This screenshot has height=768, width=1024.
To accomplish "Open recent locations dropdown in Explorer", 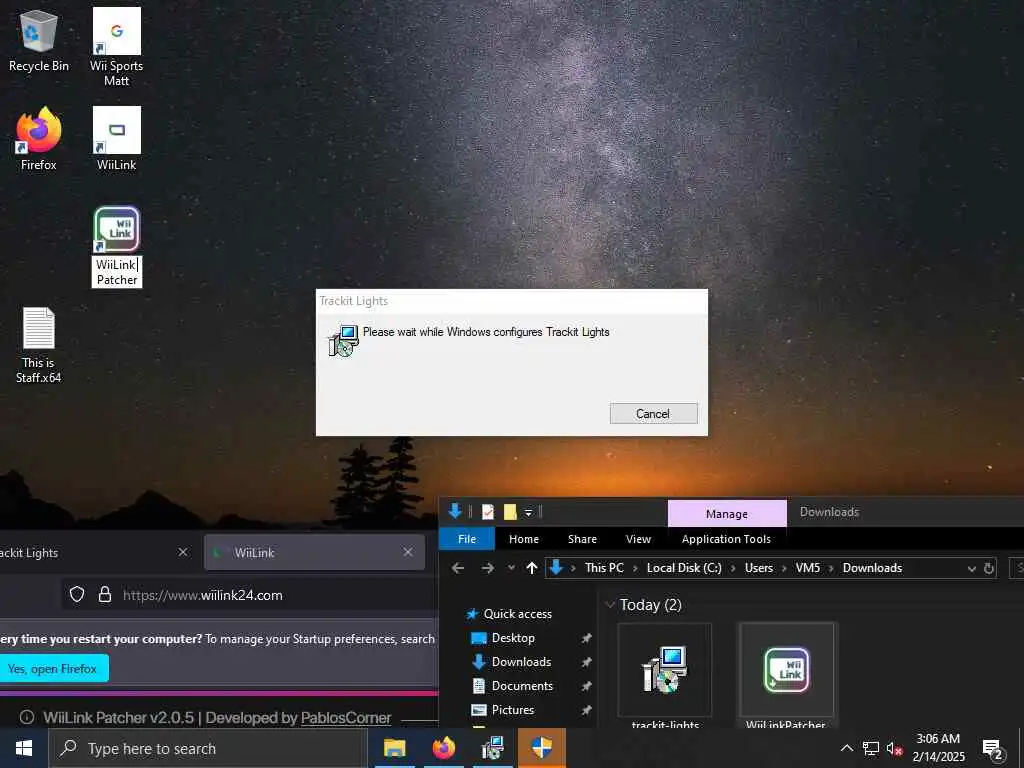I will coord(511,568).
